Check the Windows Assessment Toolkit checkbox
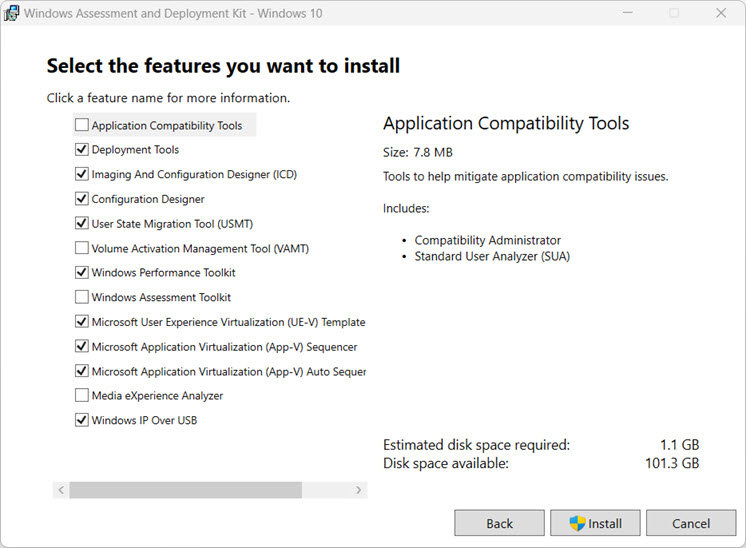746x548 pixels. pyautogui.click(x=81, y=297)
